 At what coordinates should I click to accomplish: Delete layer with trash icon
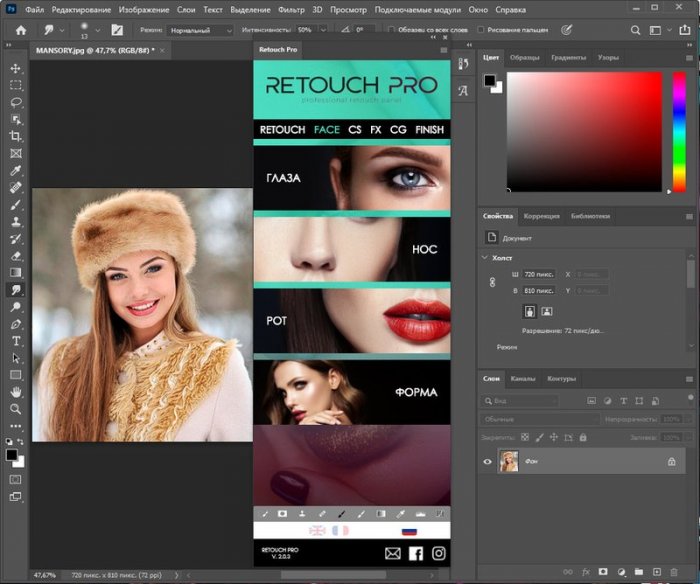tap(674, 571)
